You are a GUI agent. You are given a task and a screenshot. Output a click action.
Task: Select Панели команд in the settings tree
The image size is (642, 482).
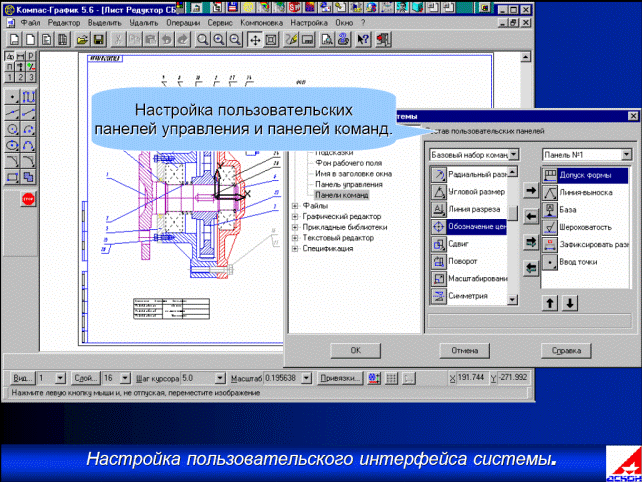click(341, 195)
